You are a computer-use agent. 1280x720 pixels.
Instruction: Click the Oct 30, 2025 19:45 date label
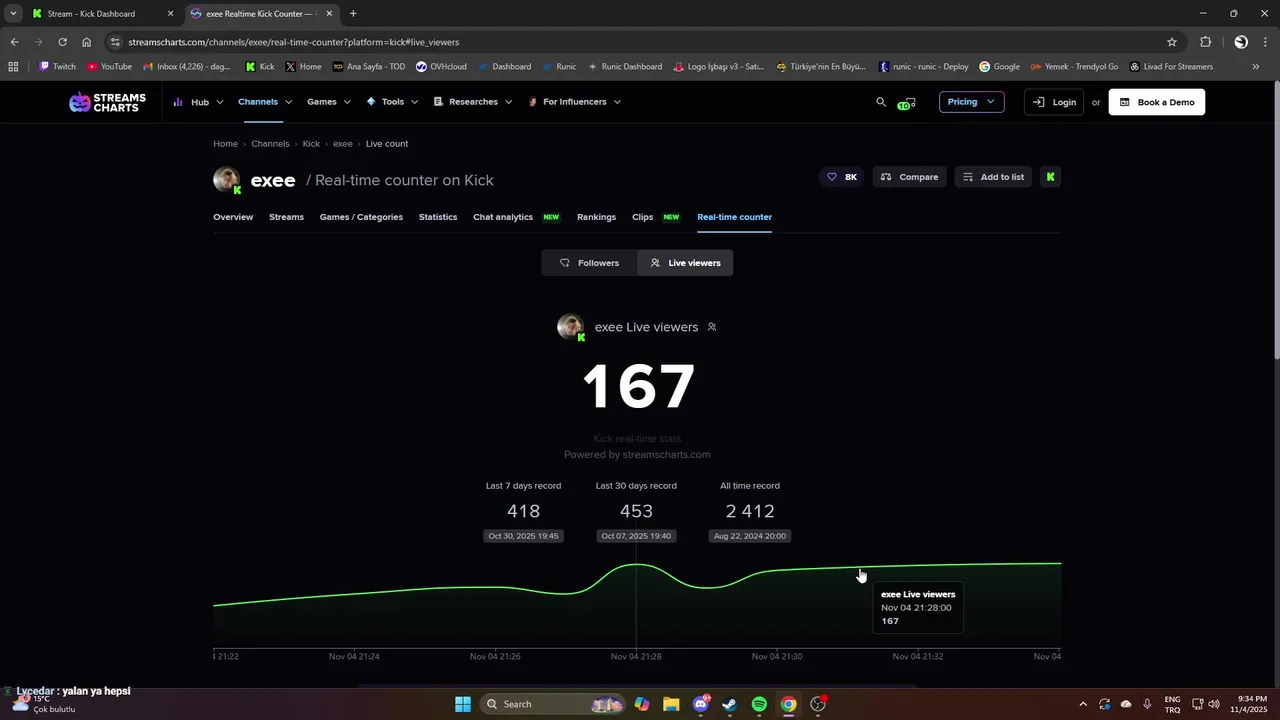[x=523, y=536]
